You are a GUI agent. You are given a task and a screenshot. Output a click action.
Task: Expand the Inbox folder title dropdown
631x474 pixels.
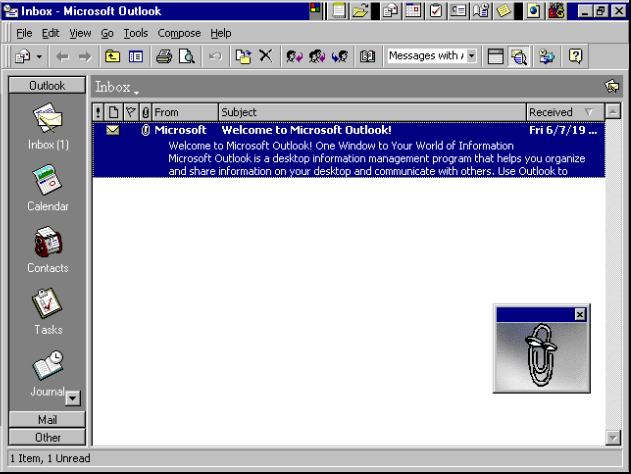tap(136, 93)
